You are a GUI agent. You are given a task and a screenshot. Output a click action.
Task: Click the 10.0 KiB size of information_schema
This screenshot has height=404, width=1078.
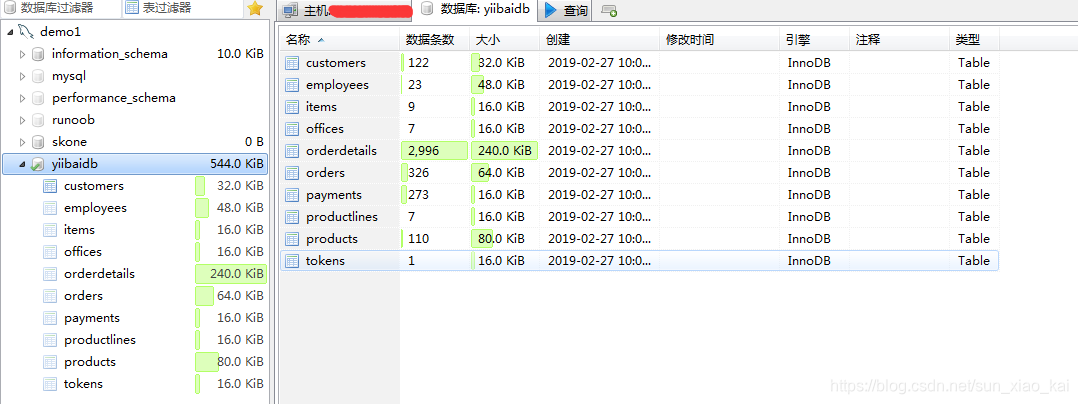point(241,54)
